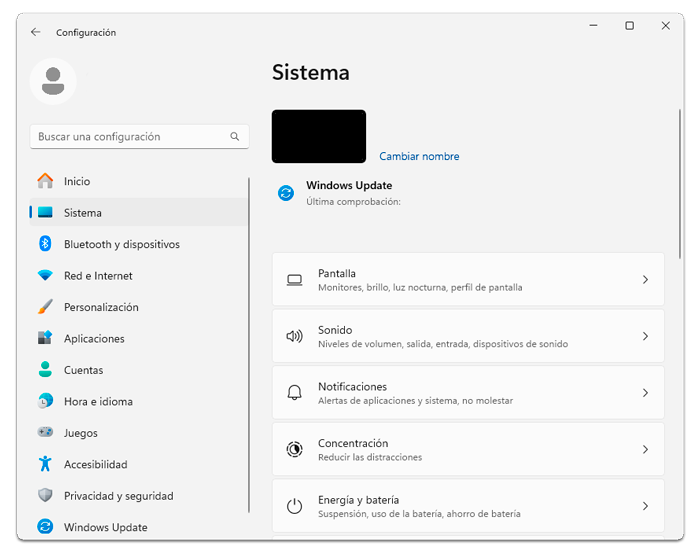Open Windows Update from the sidebar
Viewport: 700px width, 552px height.
[138, 527]
